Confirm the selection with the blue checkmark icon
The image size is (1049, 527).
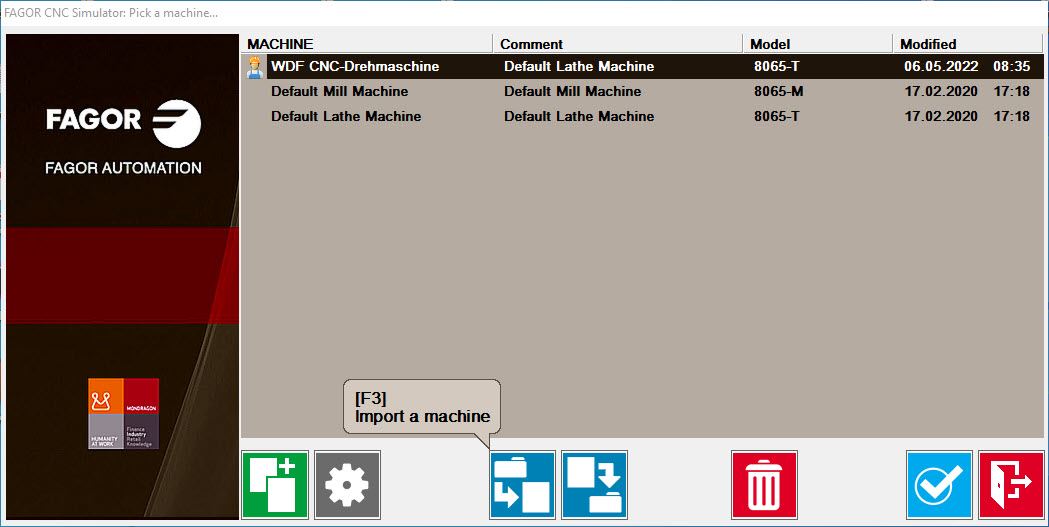[x=939, y=485]
